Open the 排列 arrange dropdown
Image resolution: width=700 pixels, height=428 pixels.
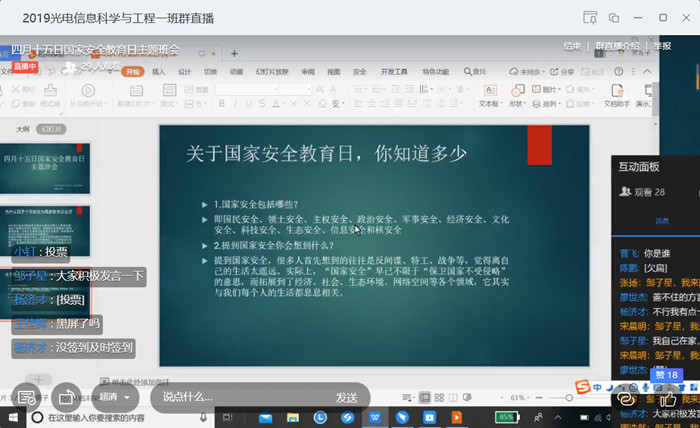click(546, 104)
